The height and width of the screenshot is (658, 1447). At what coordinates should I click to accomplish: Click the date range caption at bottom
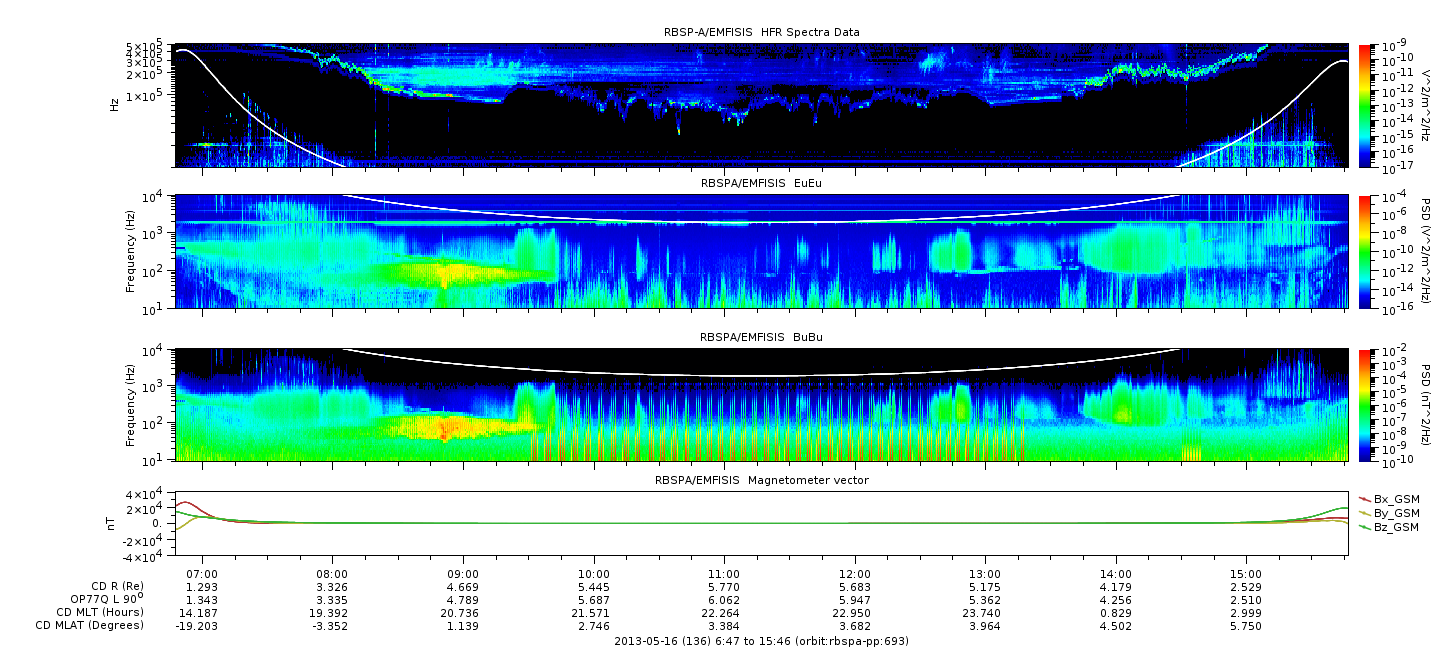point(761,641)
